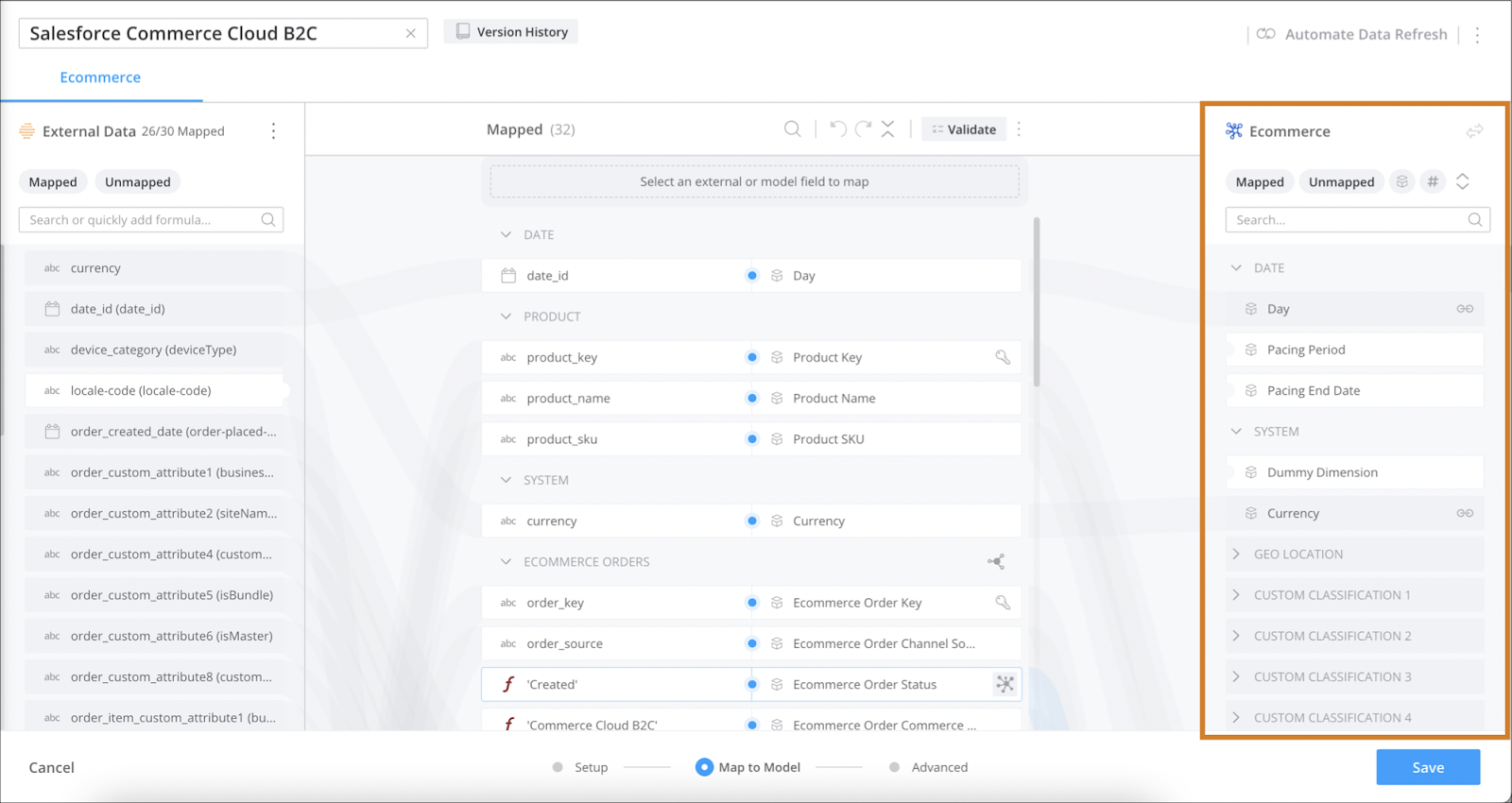Click the expand/collapse all chevrons icon

[x=1463, y=181]
